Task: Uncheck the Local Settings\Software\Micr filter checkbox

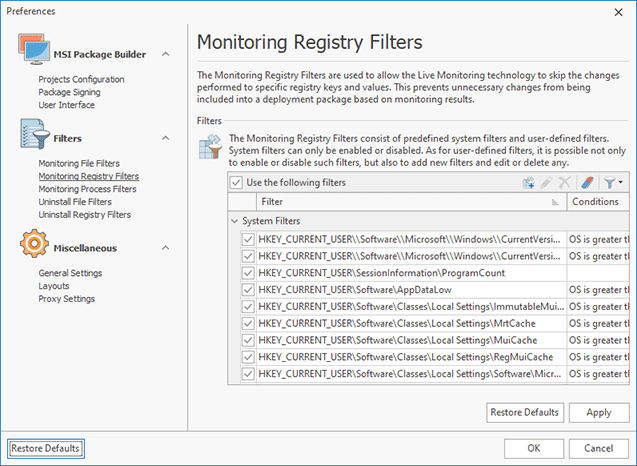Action: pyautogui.click(x=248, y=374)
